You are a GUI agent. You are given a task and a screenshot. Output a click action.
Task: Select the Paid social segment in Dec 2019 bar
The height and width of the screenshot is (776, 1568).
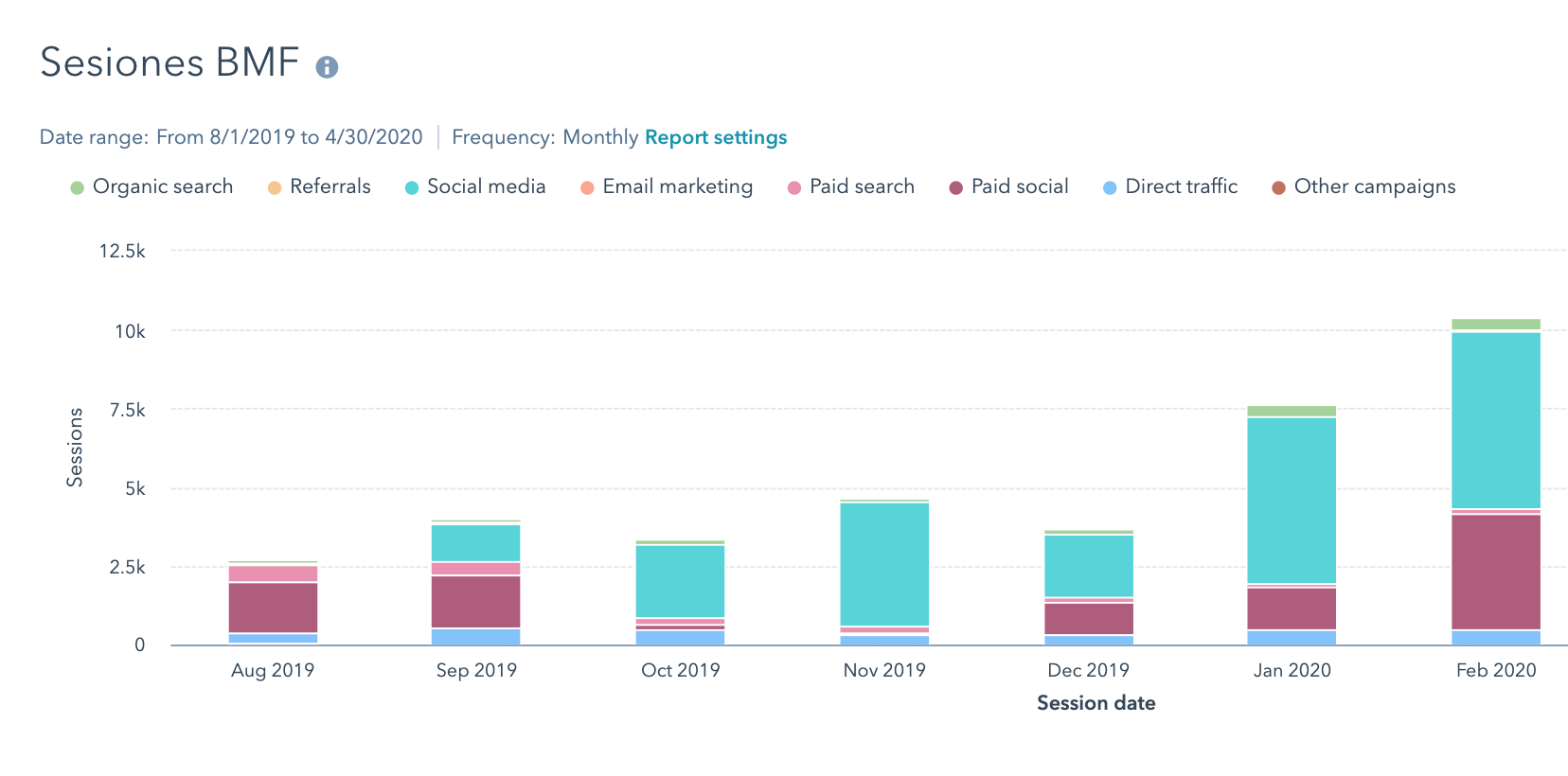click(x=1089, y=619)
